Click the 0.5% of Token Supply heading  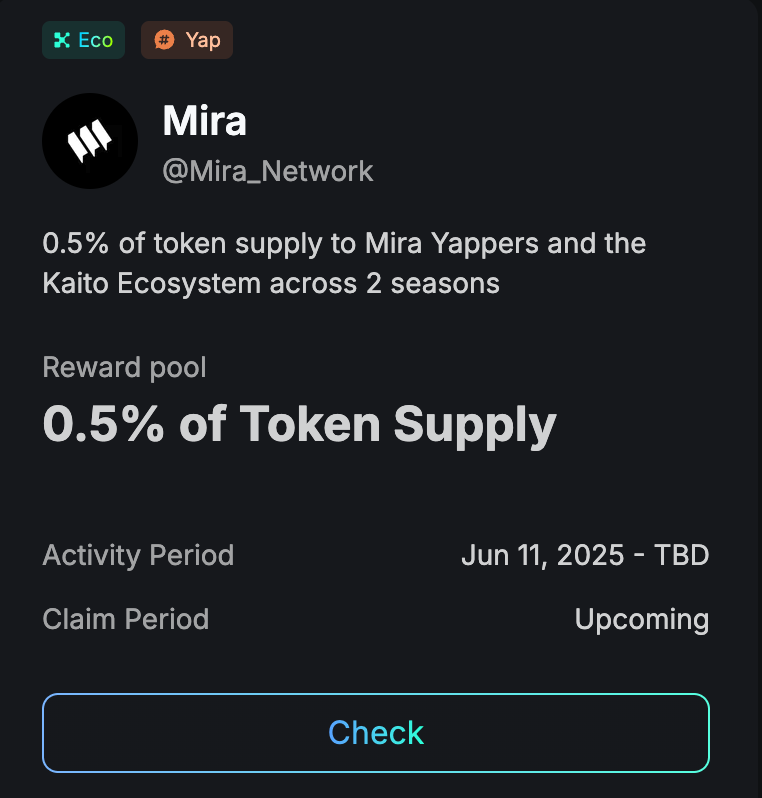(x=299, y=424)
